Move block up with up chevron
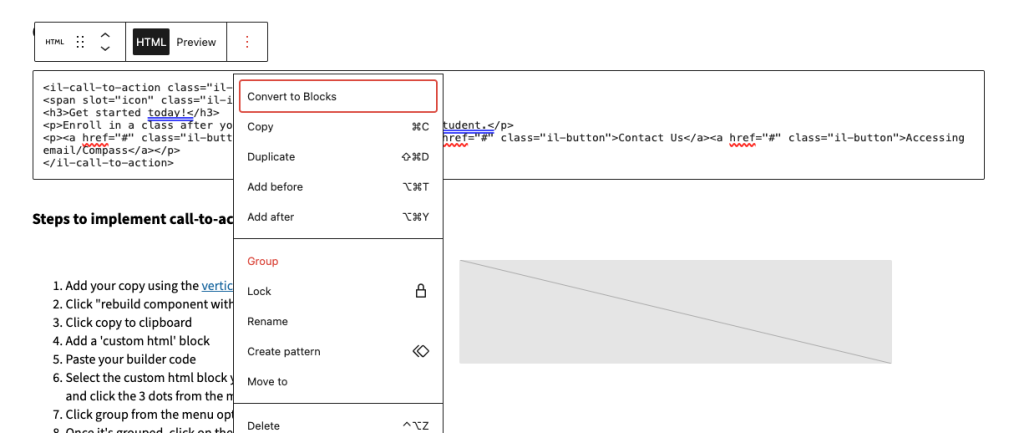 point(105,35)
